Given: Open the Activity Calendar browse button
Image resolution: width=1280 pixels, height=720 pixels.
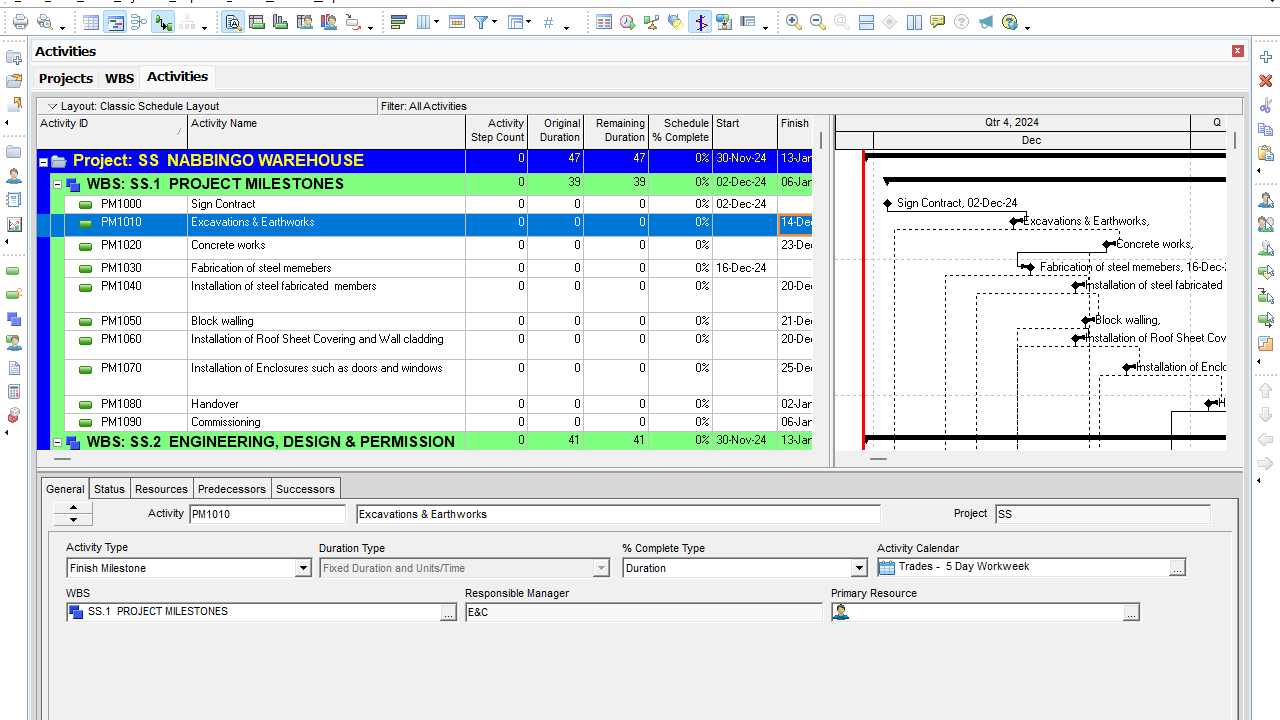Looking at the screenshot, I should [x=1178, y=566].
